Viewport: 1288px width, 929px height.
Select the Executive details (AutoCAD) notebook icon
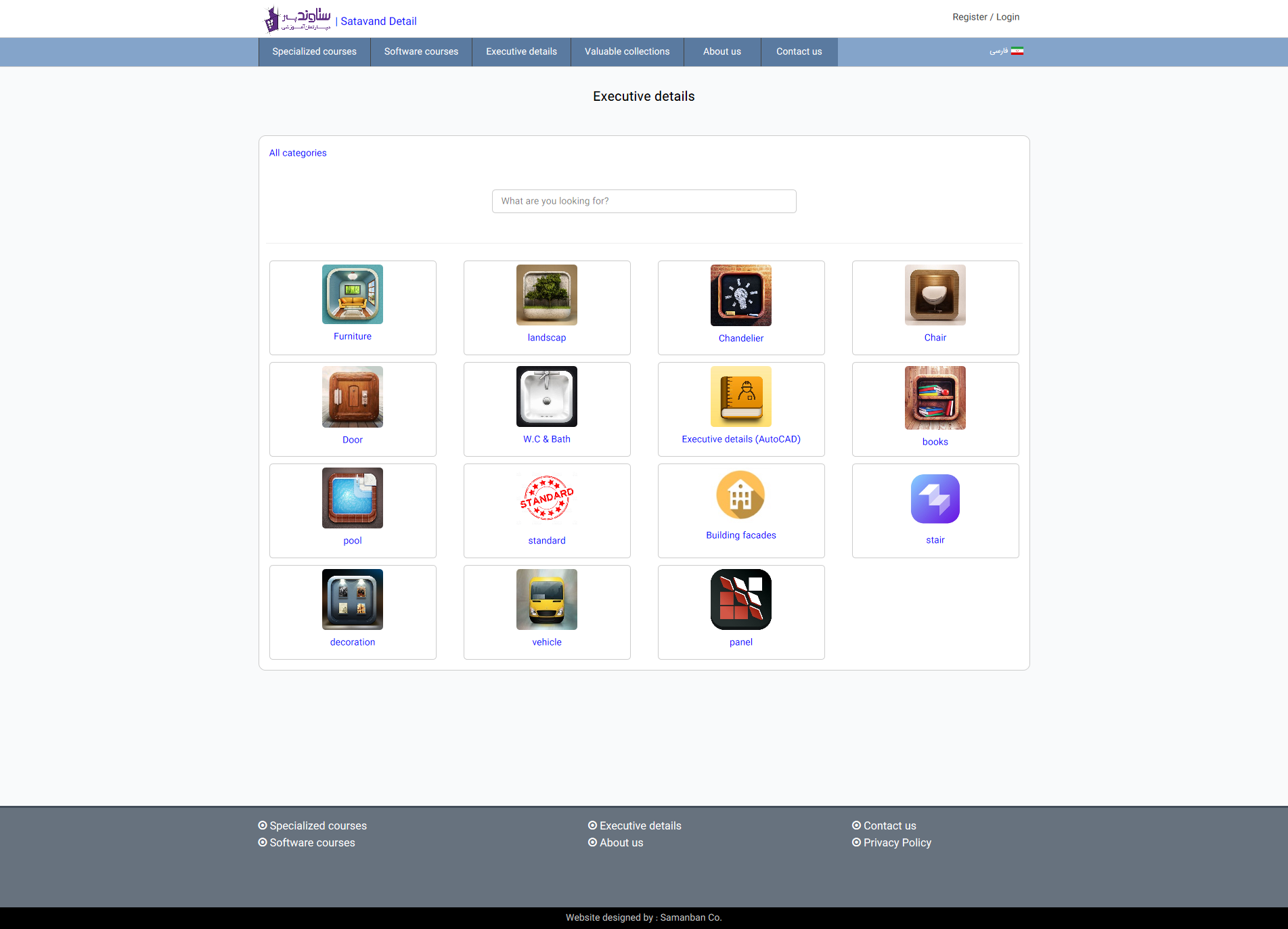pyautogui.click(x=741, y=396)
